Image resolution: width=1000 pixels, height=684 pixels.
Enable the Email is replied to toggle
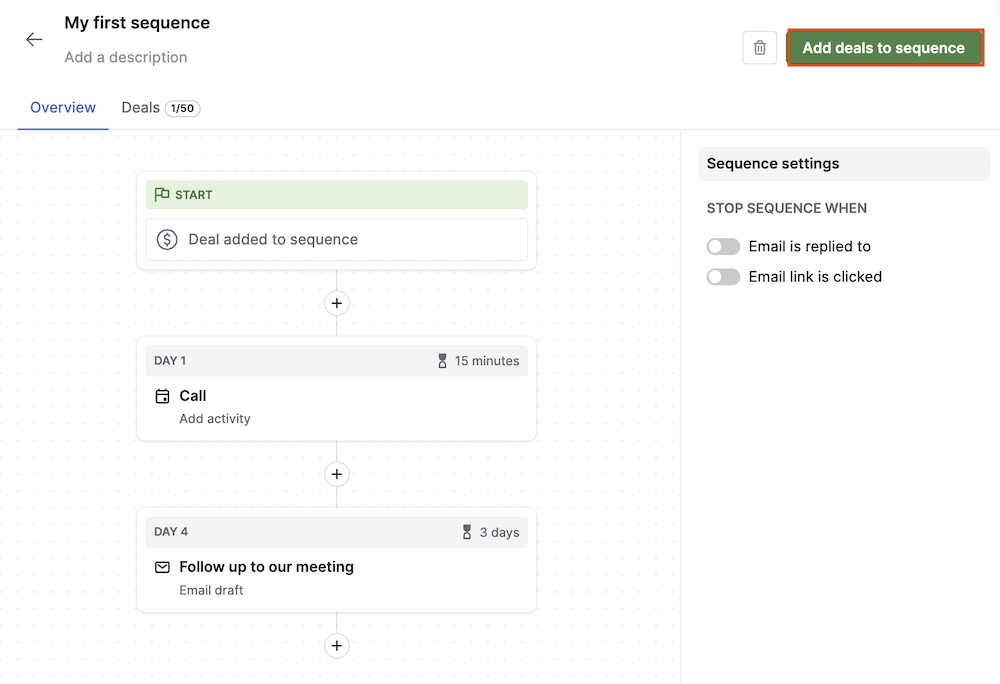[x=723, y=246]
